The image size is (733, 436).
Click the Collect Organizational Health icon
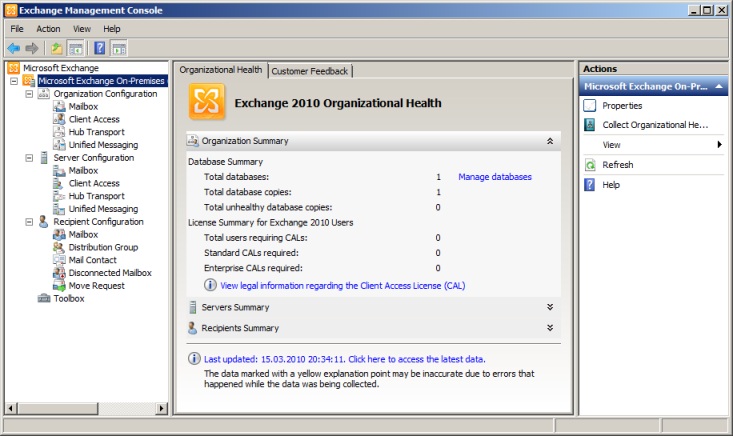590,125
